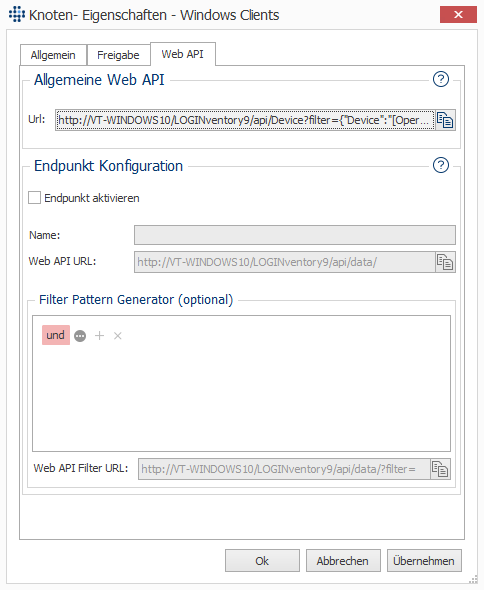
Task: Copy the Web API Filter URL
Action: coord(440,469)
